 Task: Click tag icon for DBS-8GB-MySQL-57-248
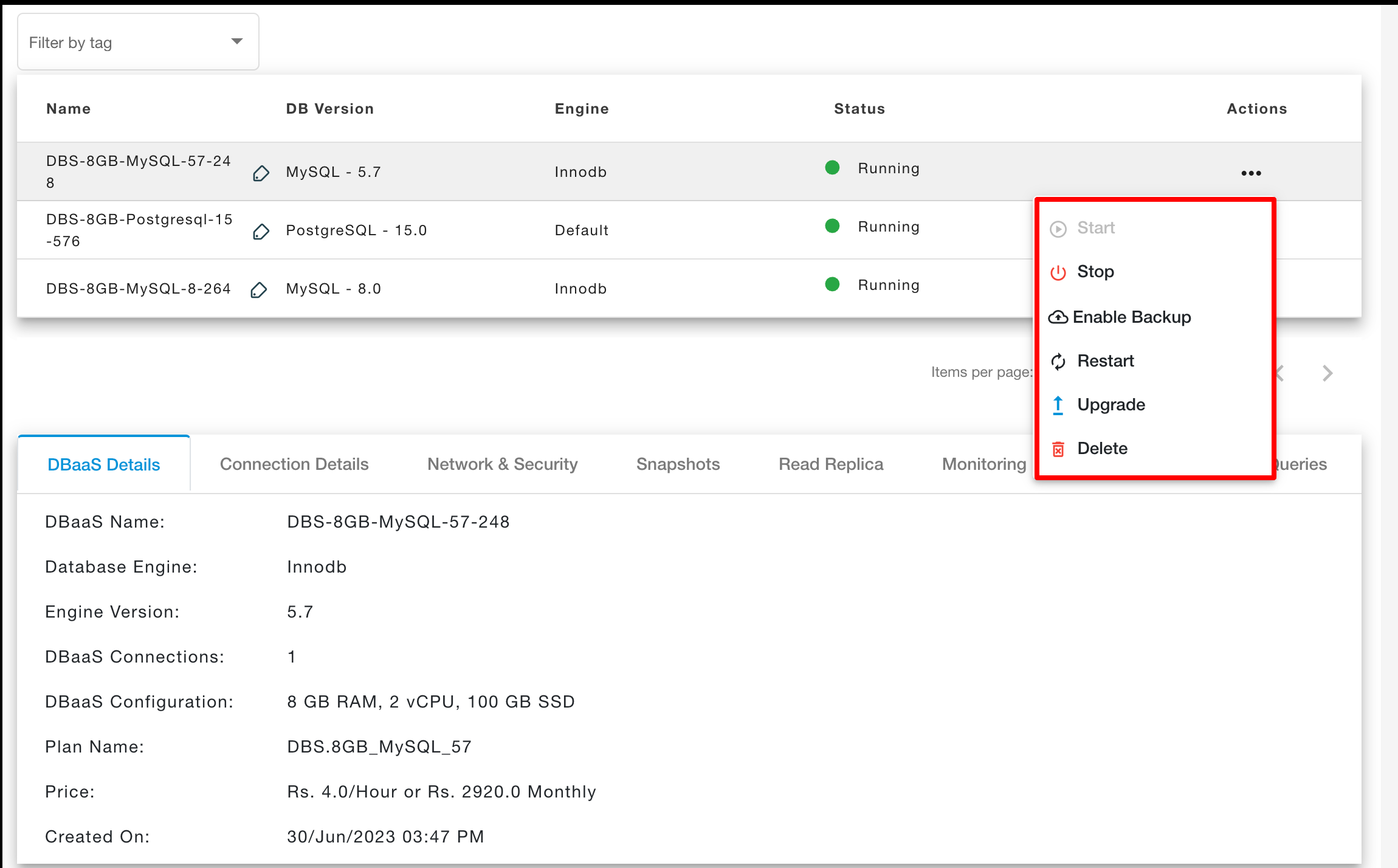261,173
